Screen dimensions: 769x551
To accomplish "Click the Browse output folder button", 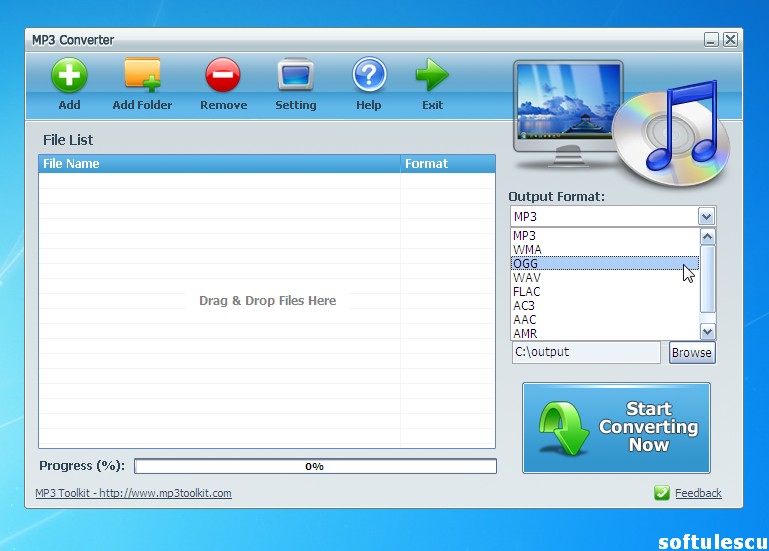I will pyautogui.click(x=692, y=353).
